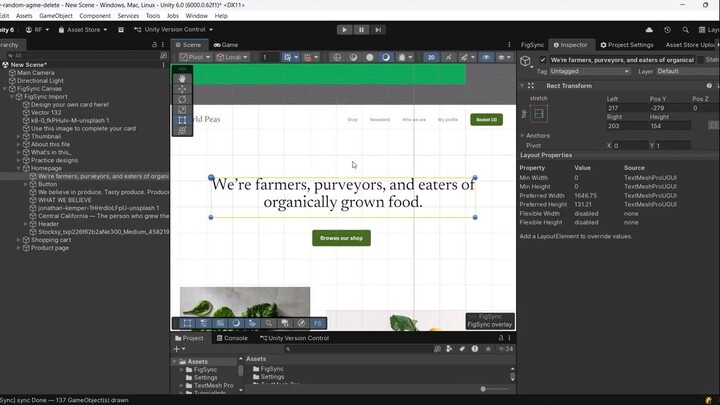This screenshot has height=405, width=720.
Task: Select the Hand view tool
Action: tap(182, 79)
